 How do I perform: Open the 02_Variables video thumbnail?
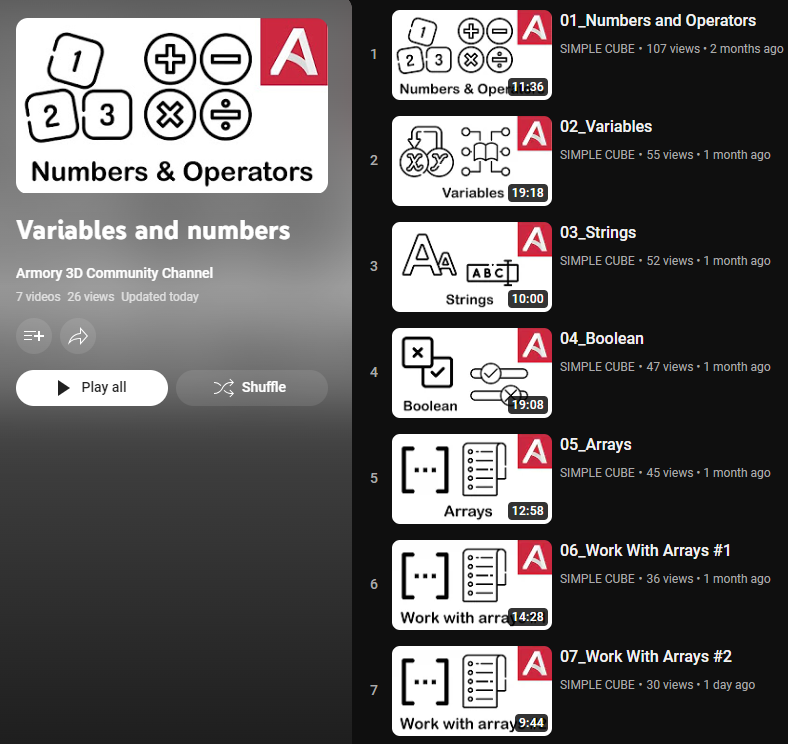coord(472,161)
